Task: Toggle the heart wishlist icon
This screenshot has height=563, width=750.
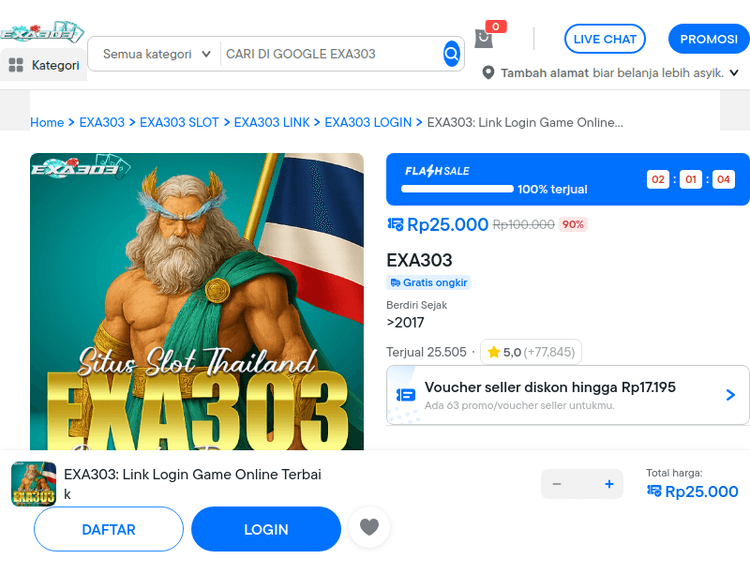Action: coord(369,527)
